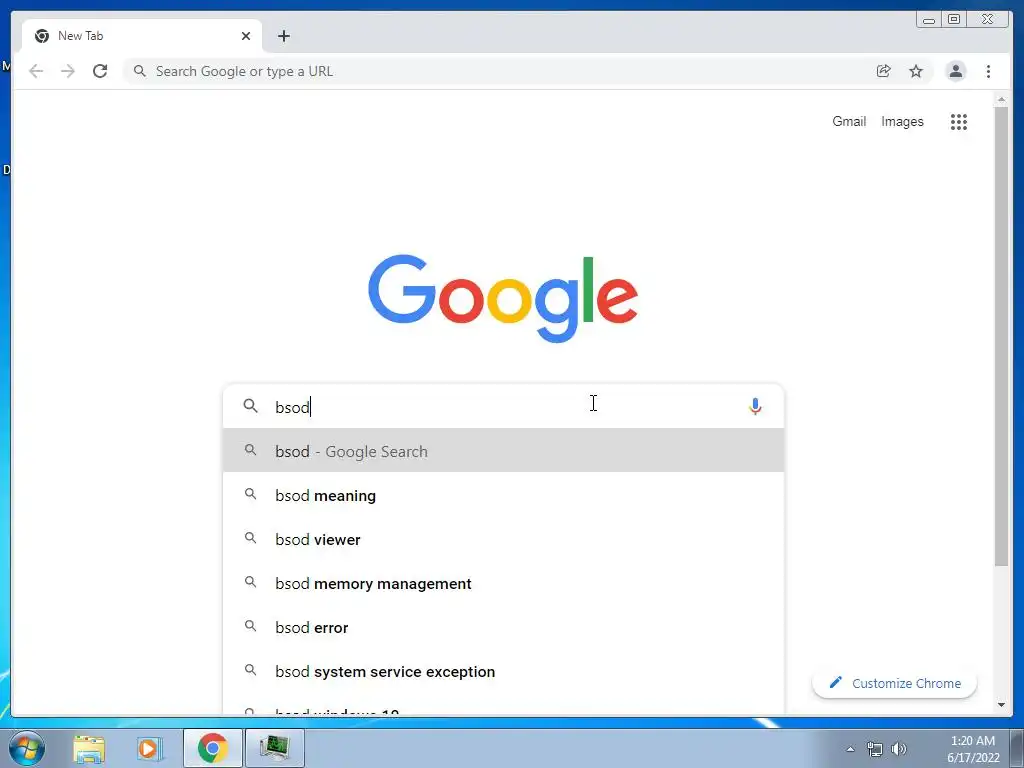Click the Google logo
Screen dimensions: 1024x768
(502, 298)
